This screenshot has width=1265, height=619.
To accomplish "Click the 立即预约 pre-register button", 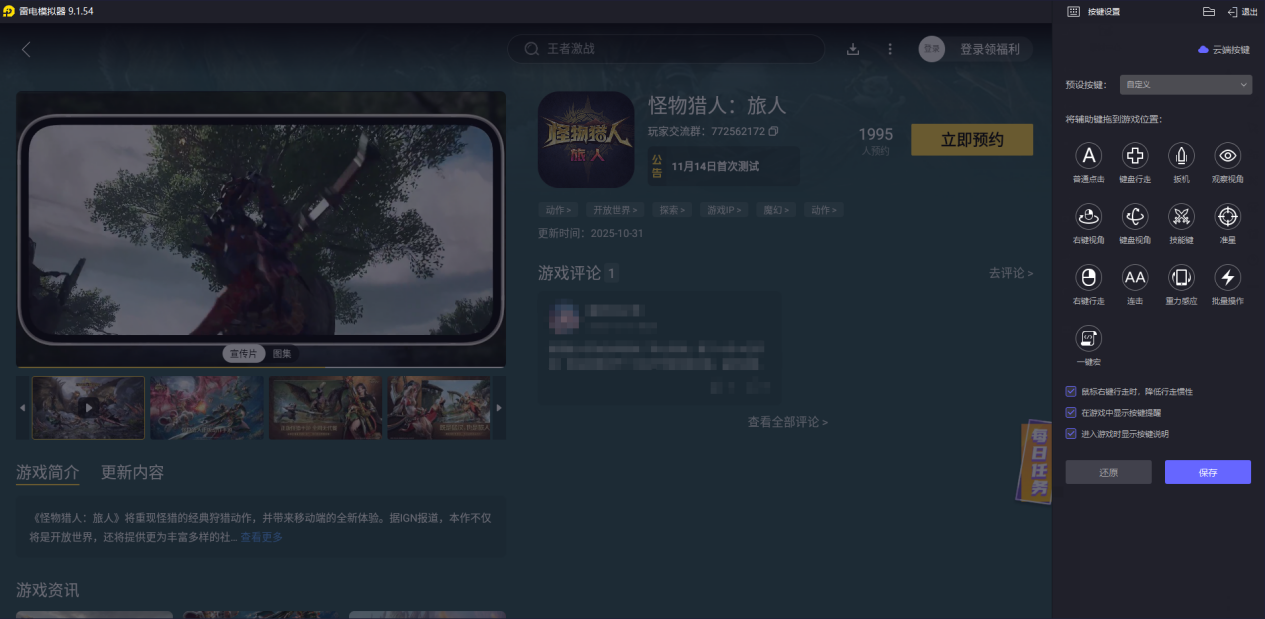I will coord(971,141).
